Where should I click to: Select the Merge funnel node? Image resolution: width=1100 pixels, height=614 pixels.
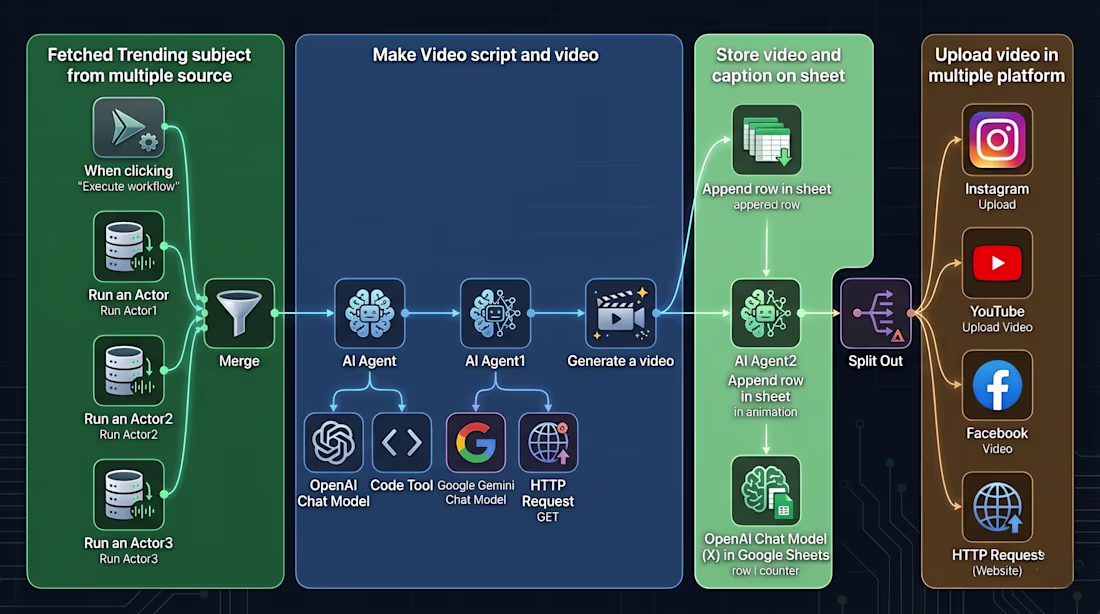pos(239,313)
